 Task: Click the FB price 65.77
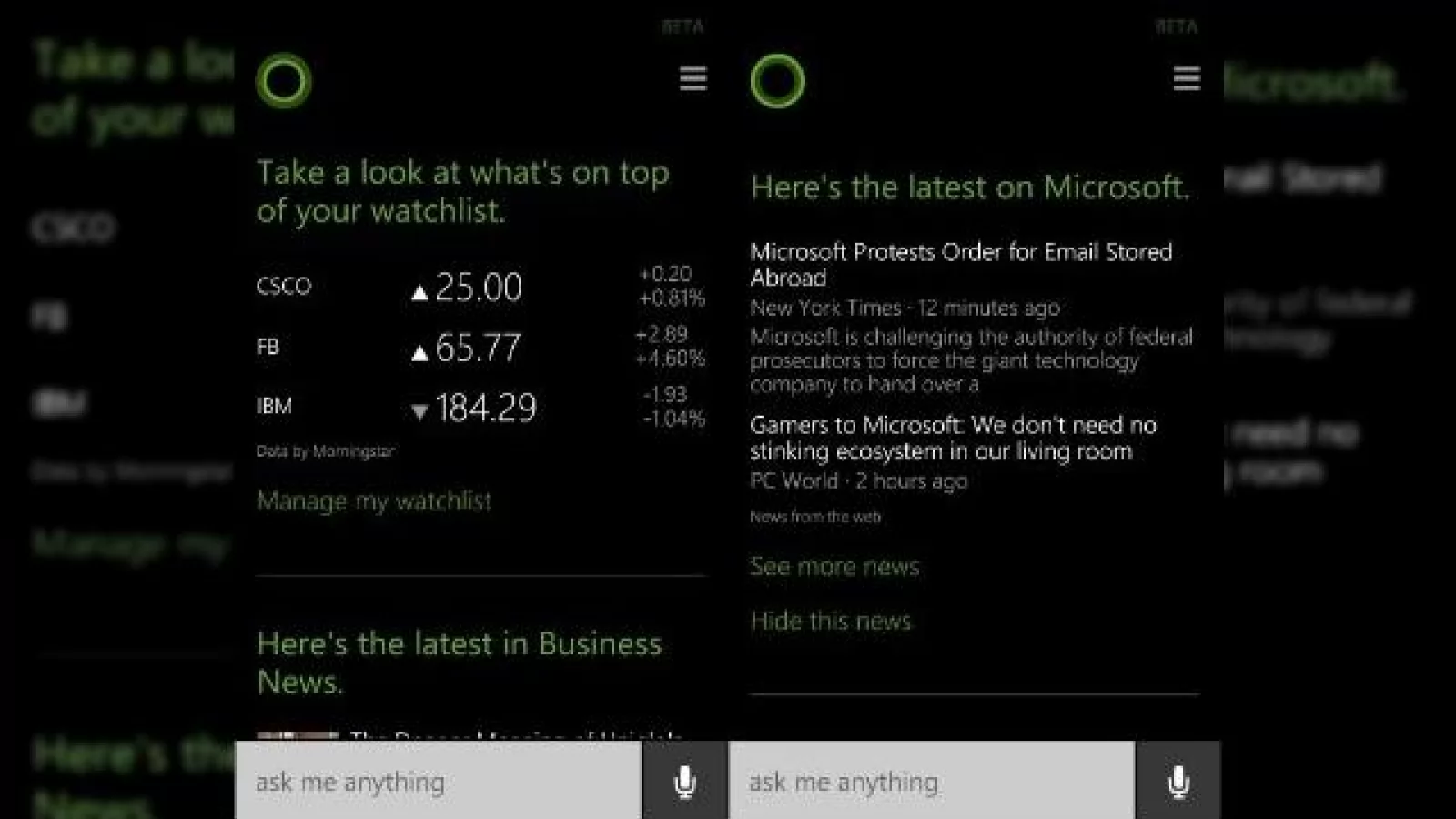478,348
